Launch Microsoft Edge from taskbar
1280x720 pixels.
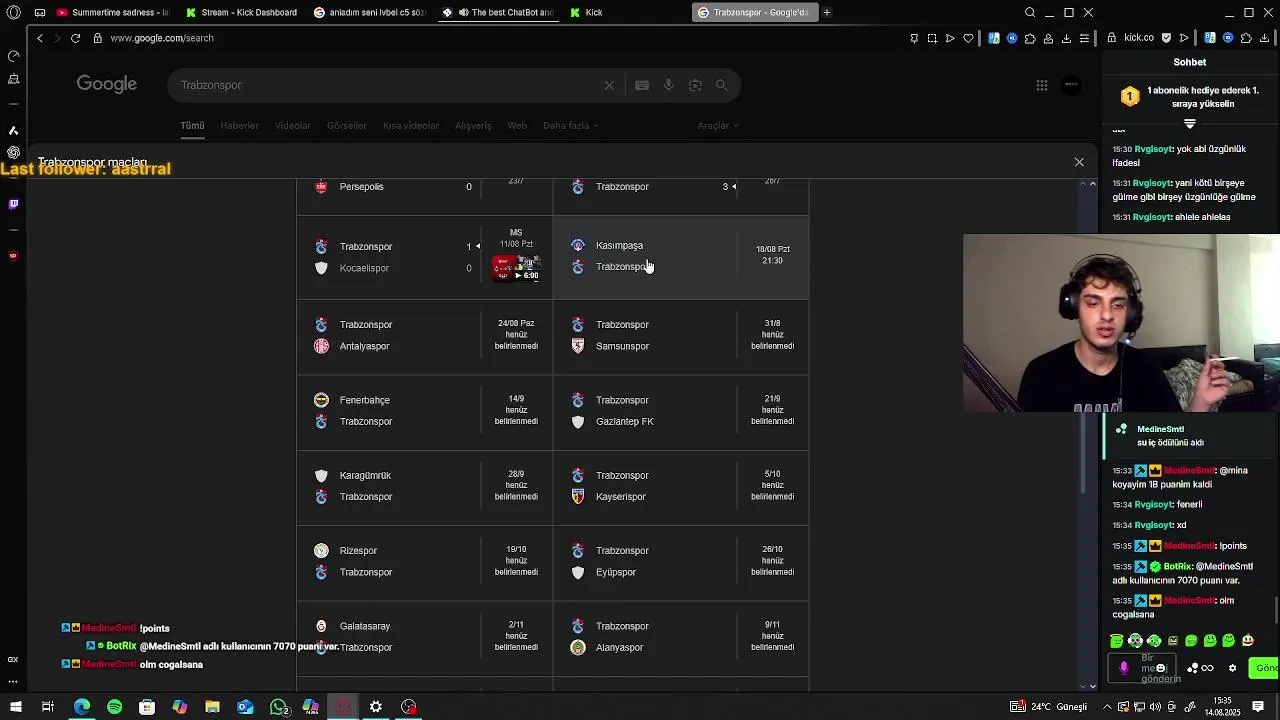(x=82, y=707)
